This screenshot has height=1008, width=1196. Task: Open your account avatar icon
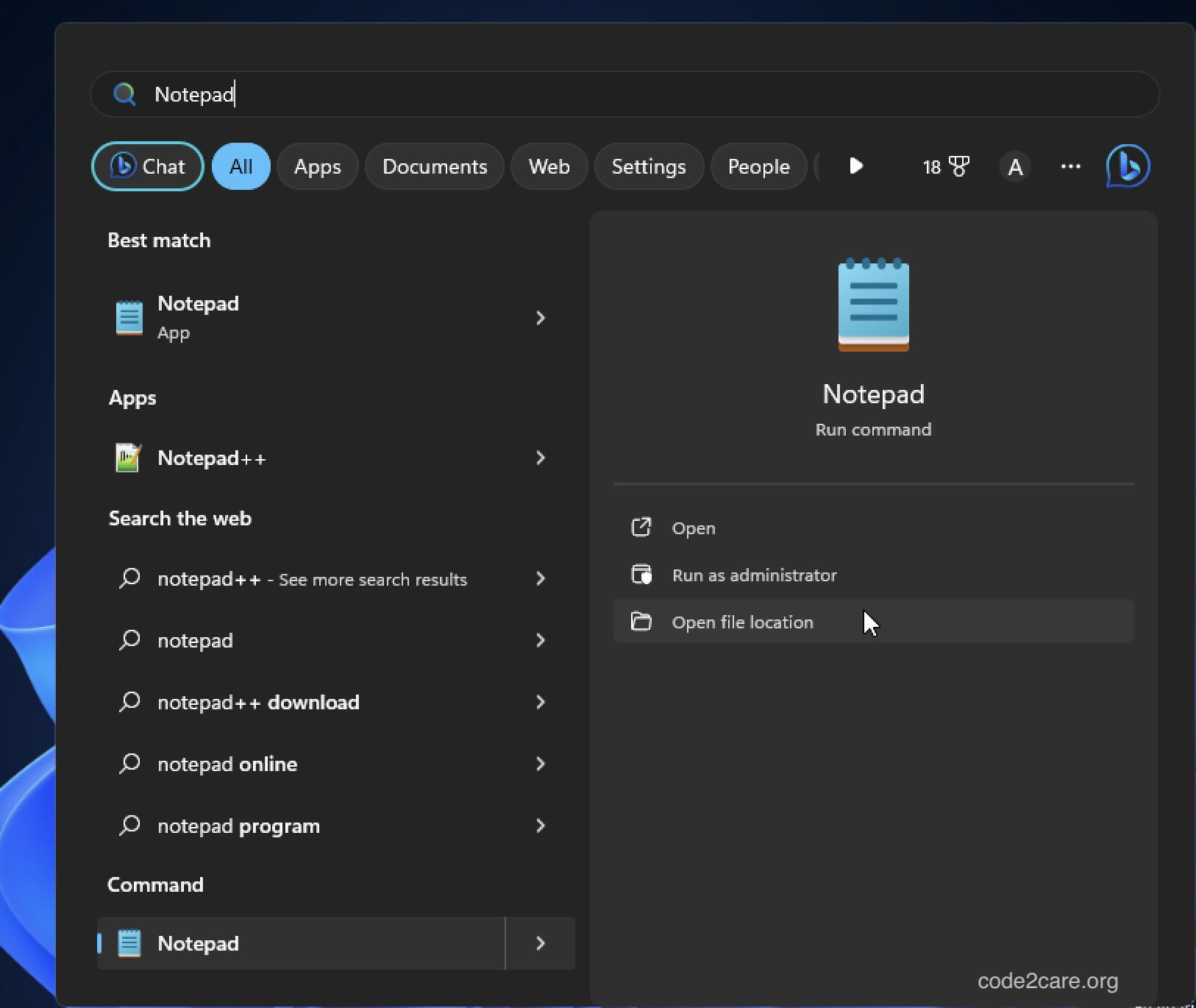pyautogui.click(x=1015, y=166)
